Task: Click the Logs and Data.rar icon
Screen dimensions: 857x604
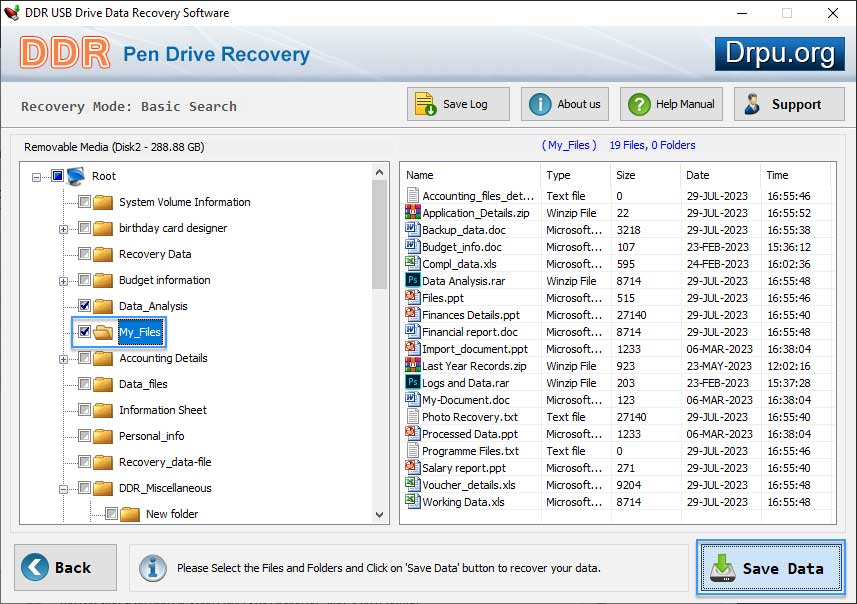Action: click(x=413, y=382)
